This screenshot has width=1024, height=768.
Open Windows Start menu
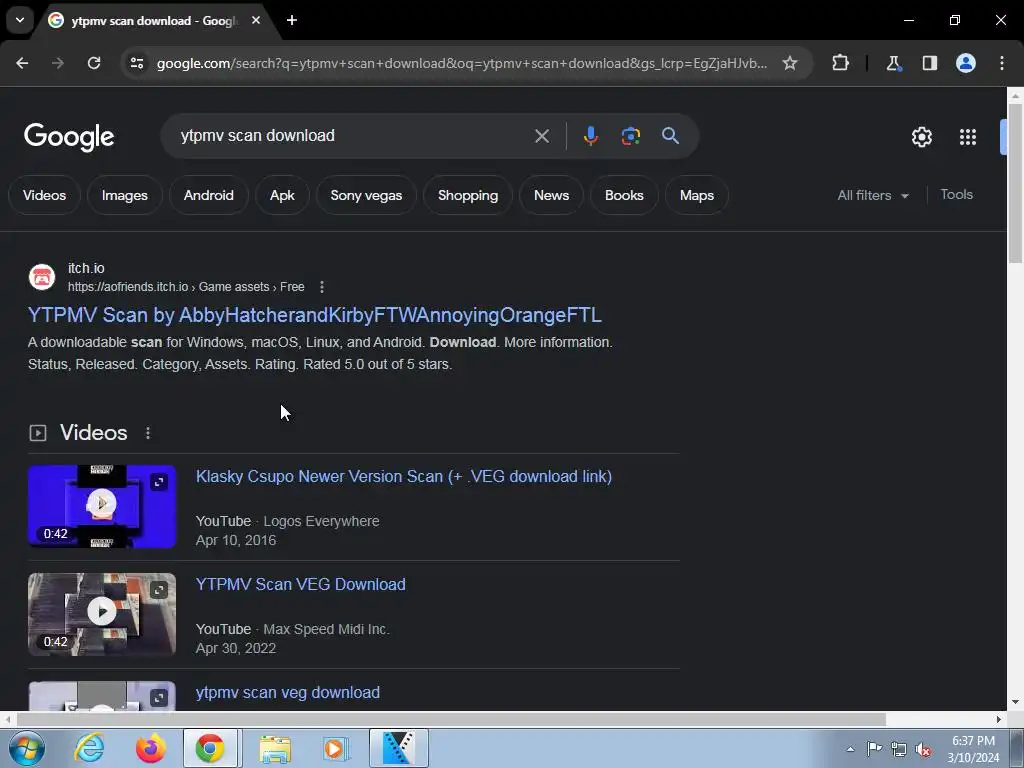pos(27,748)
